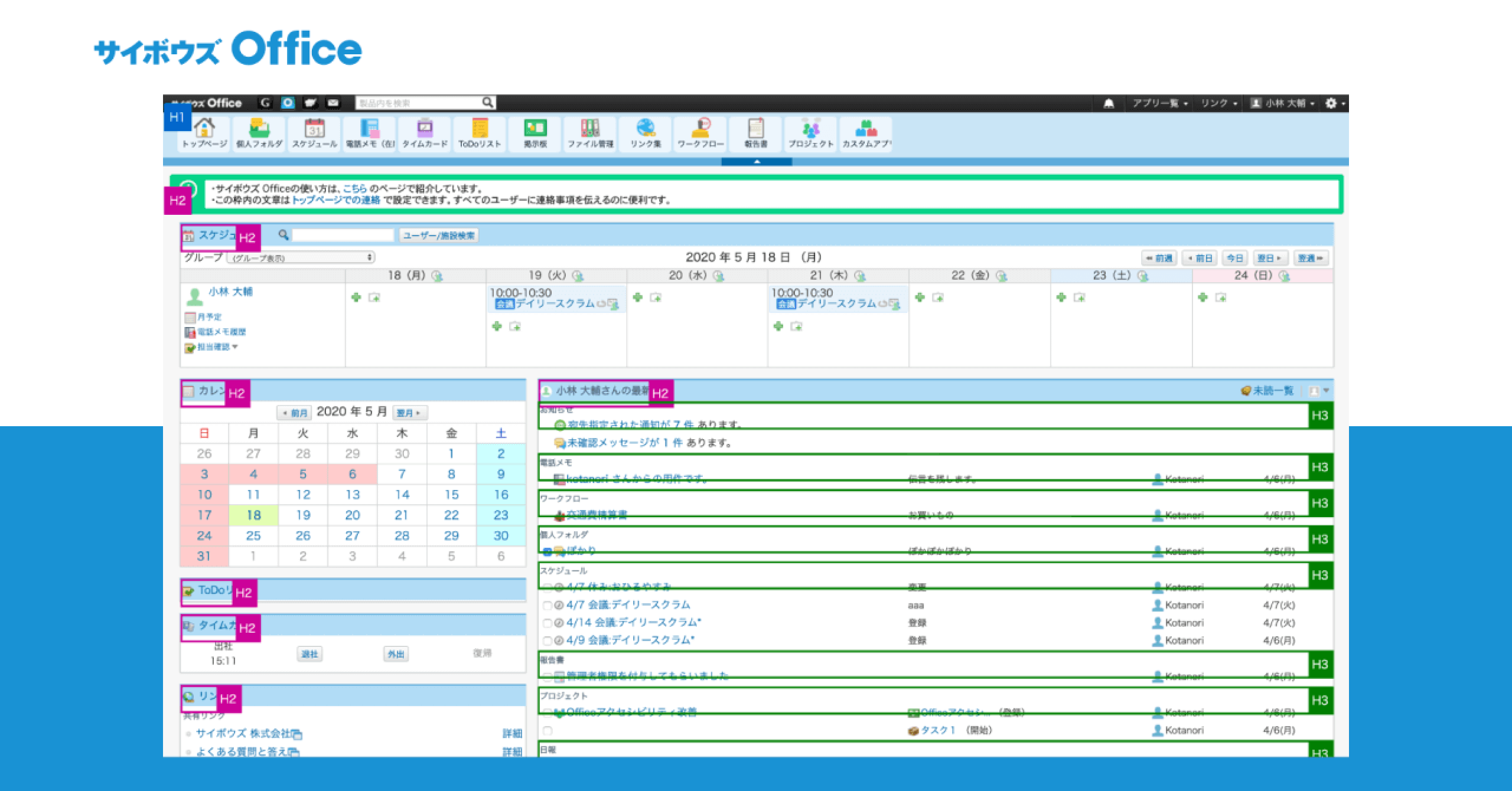1512x791 pixels.
Task: Uncheck the ぽかり personal folder checkbox
Action: point(548,552)
